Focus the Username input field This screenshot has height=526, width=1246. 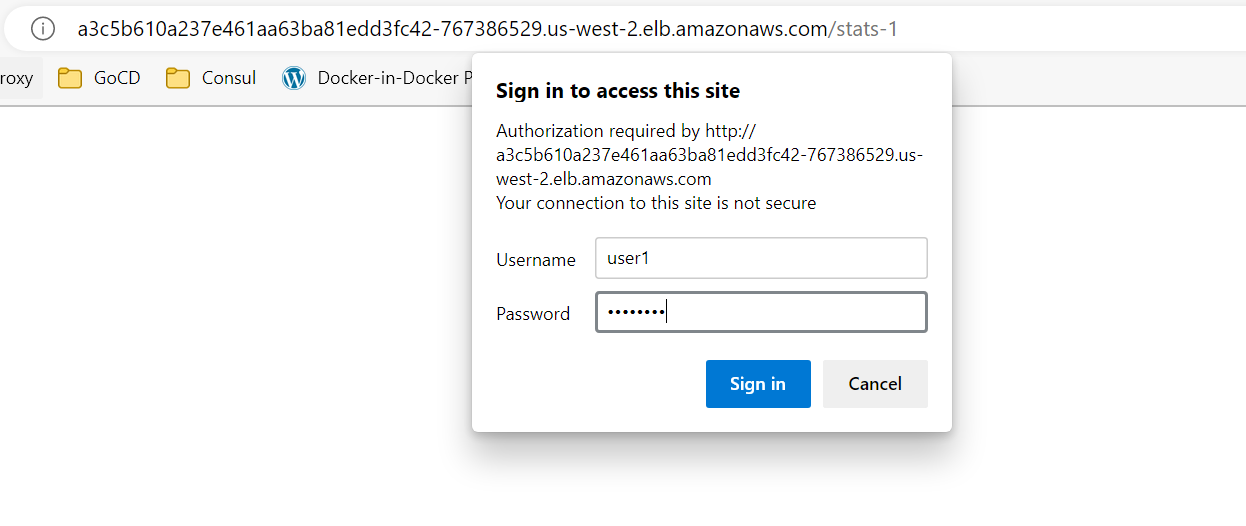(x=761, y=258)
